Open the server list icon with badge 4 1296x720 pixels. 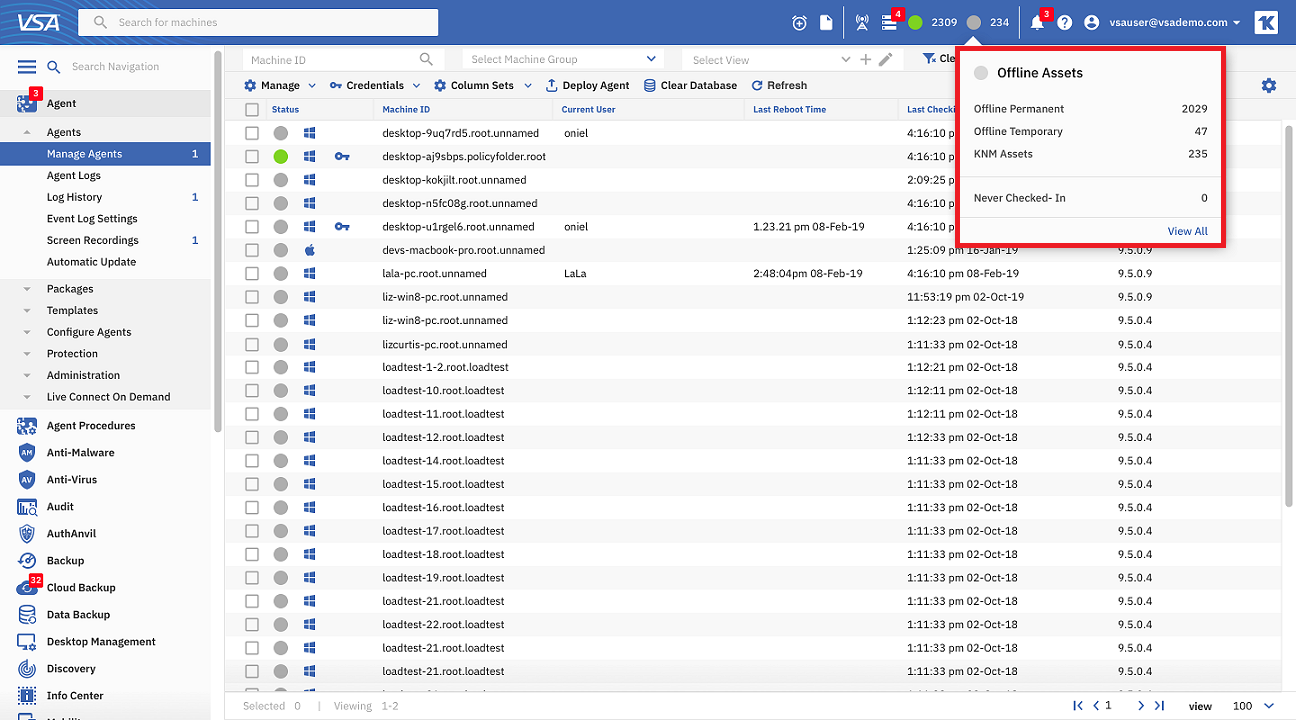click(x=889, y=23)
